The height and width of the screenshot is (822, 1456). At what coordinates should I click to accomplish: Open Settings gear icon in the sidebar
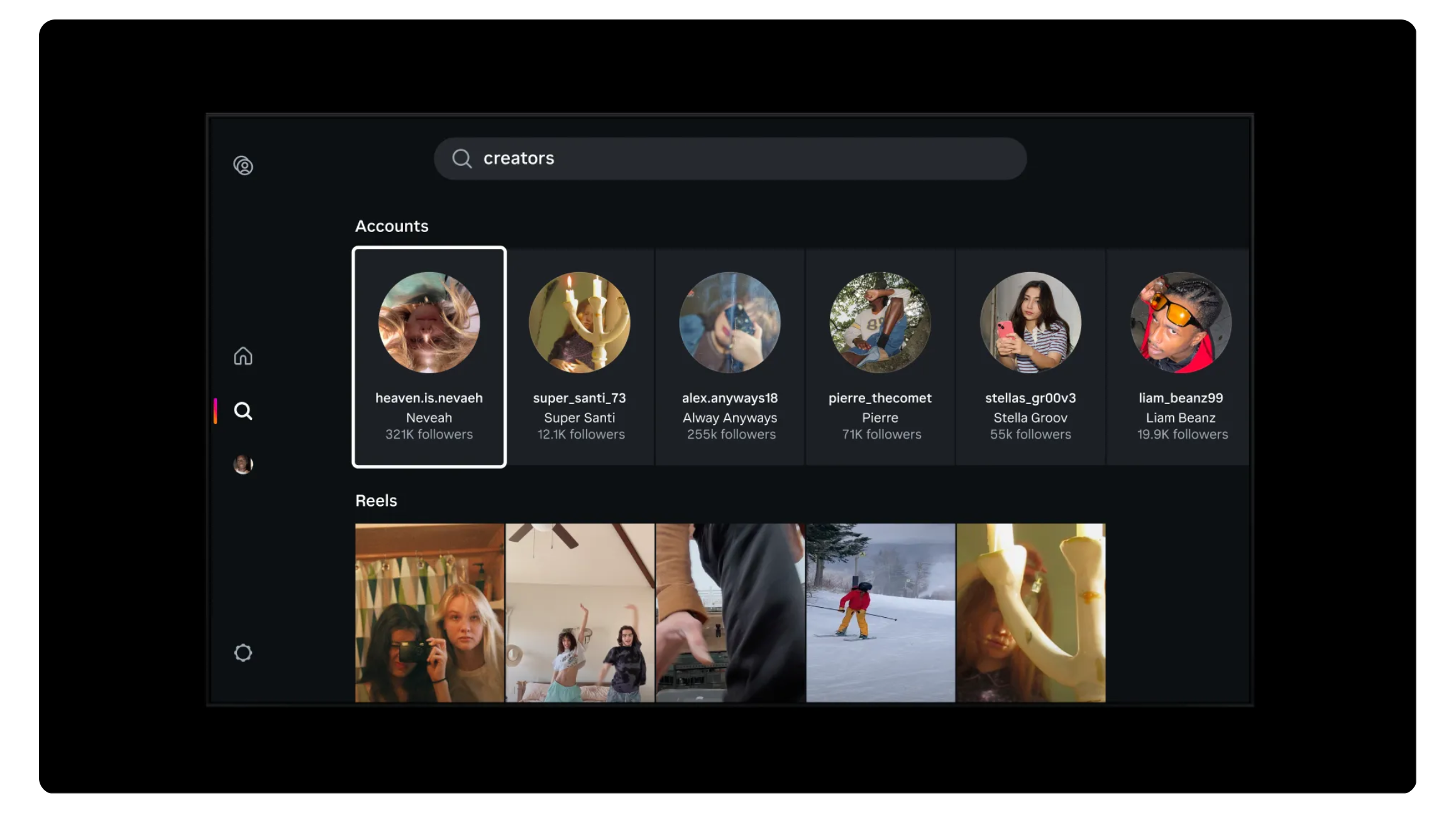point(243,652)
